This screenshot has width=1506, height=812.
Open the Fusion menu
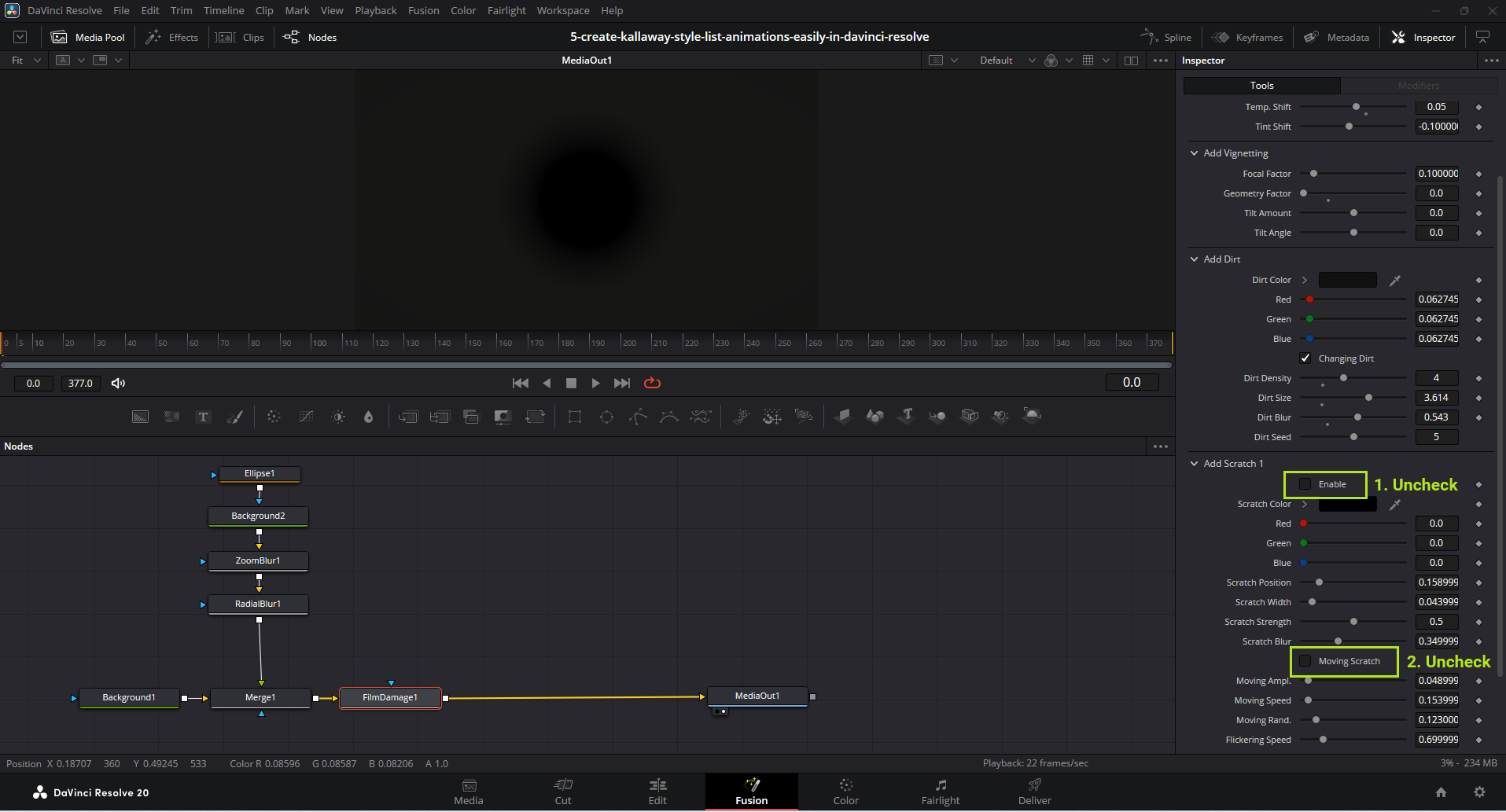coord(423,11)
